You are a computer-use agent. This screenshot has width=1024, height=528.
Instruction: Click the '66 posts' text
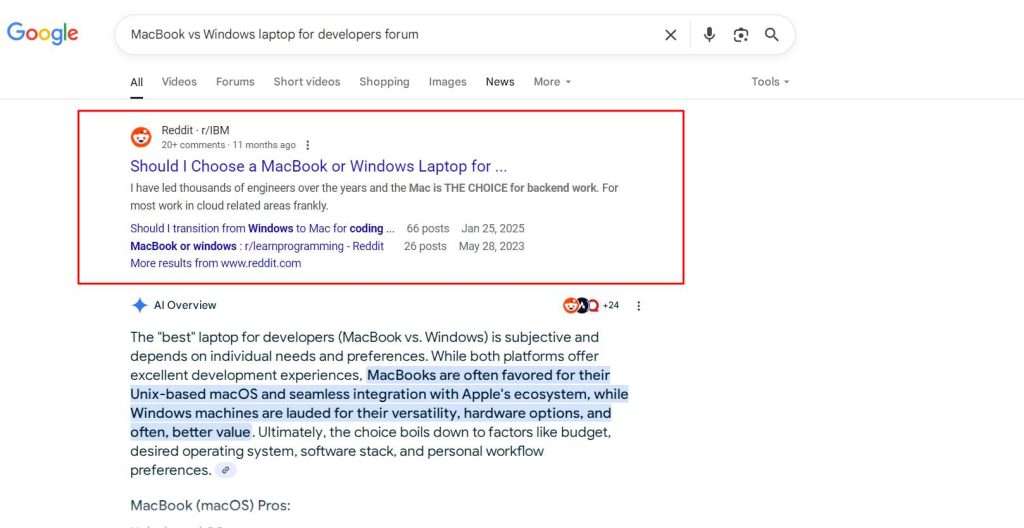click(428, 229)
